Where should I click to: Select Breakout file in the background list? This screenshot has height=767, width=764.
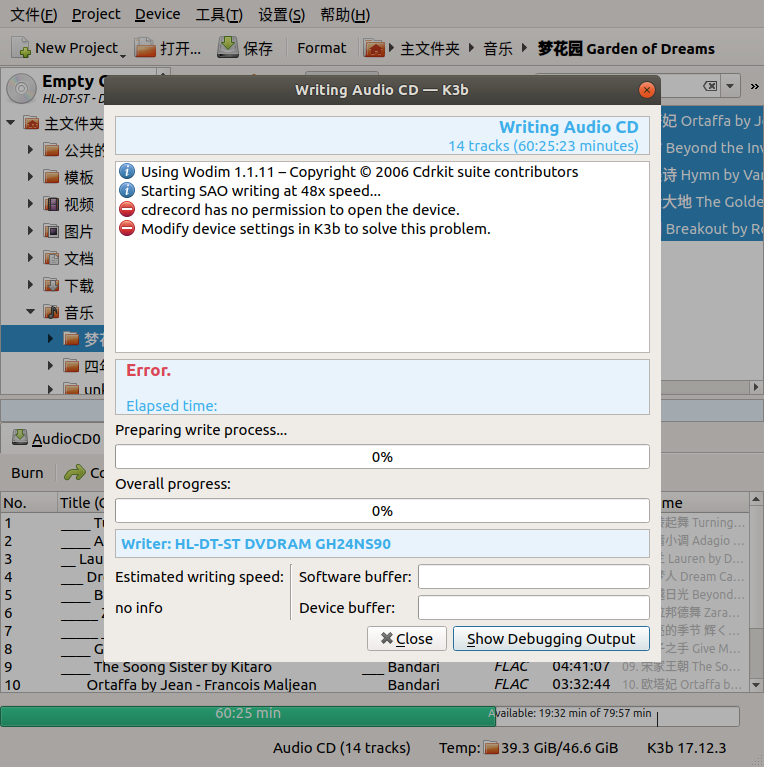tap(712, 228)
